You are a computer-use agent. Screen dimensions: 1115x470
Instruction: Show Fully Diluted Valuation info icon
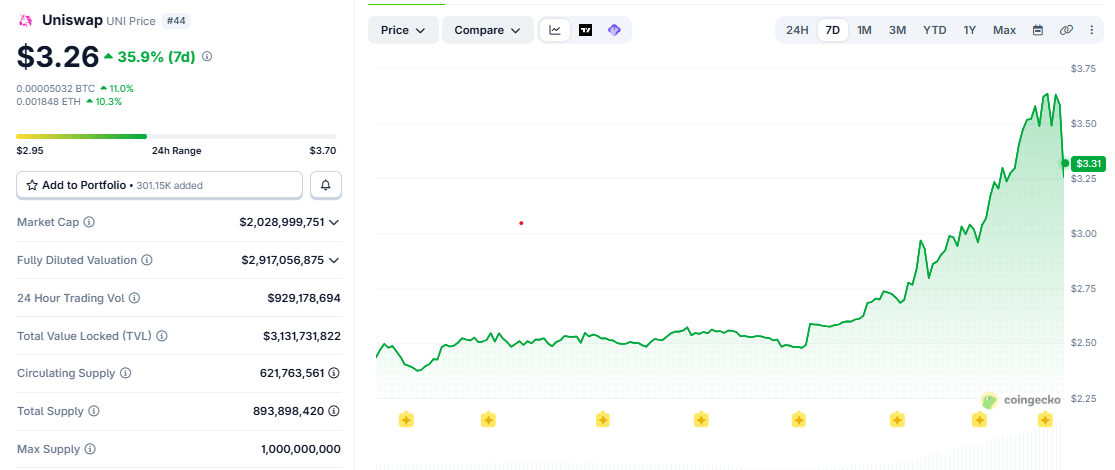pos(146,260)
